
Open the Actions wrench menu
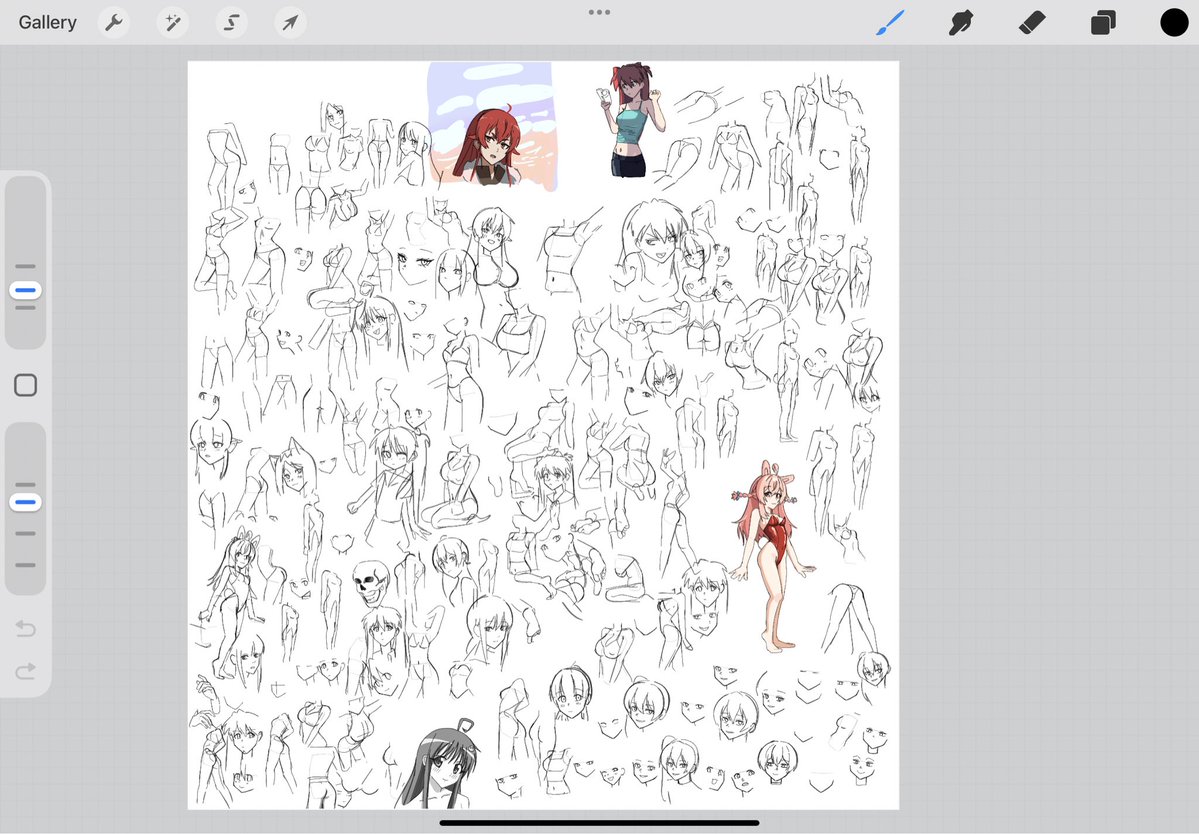tap(114, 23)
